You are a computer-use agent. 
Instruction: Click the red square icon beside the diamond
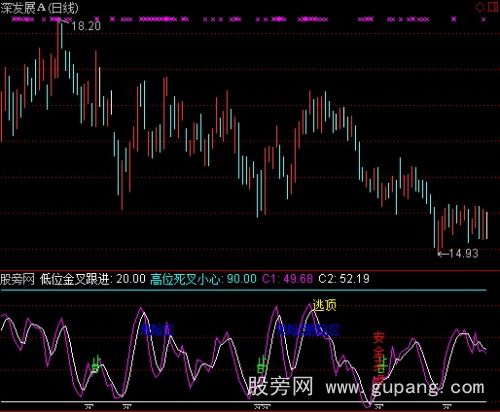click(494, 7)
